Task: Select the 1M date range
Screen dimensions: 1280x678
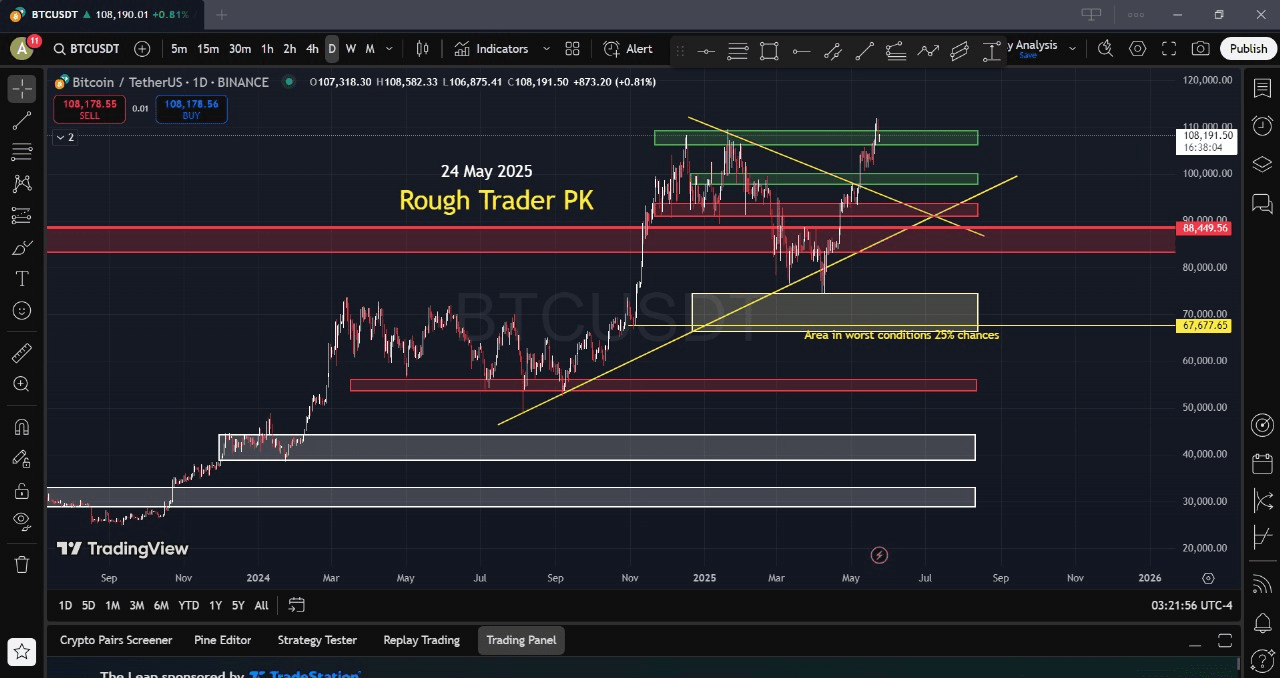Action: pyautogui.click(x=113, y=605)
